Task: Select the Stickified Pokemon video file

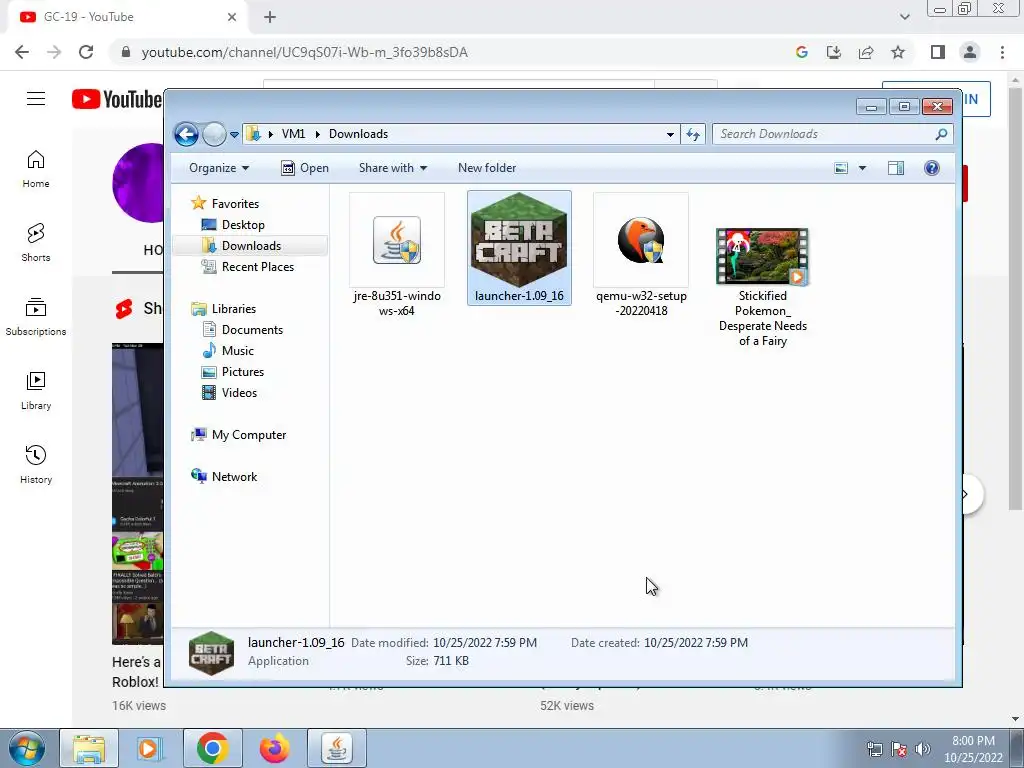Action: [x=762, y=286]
